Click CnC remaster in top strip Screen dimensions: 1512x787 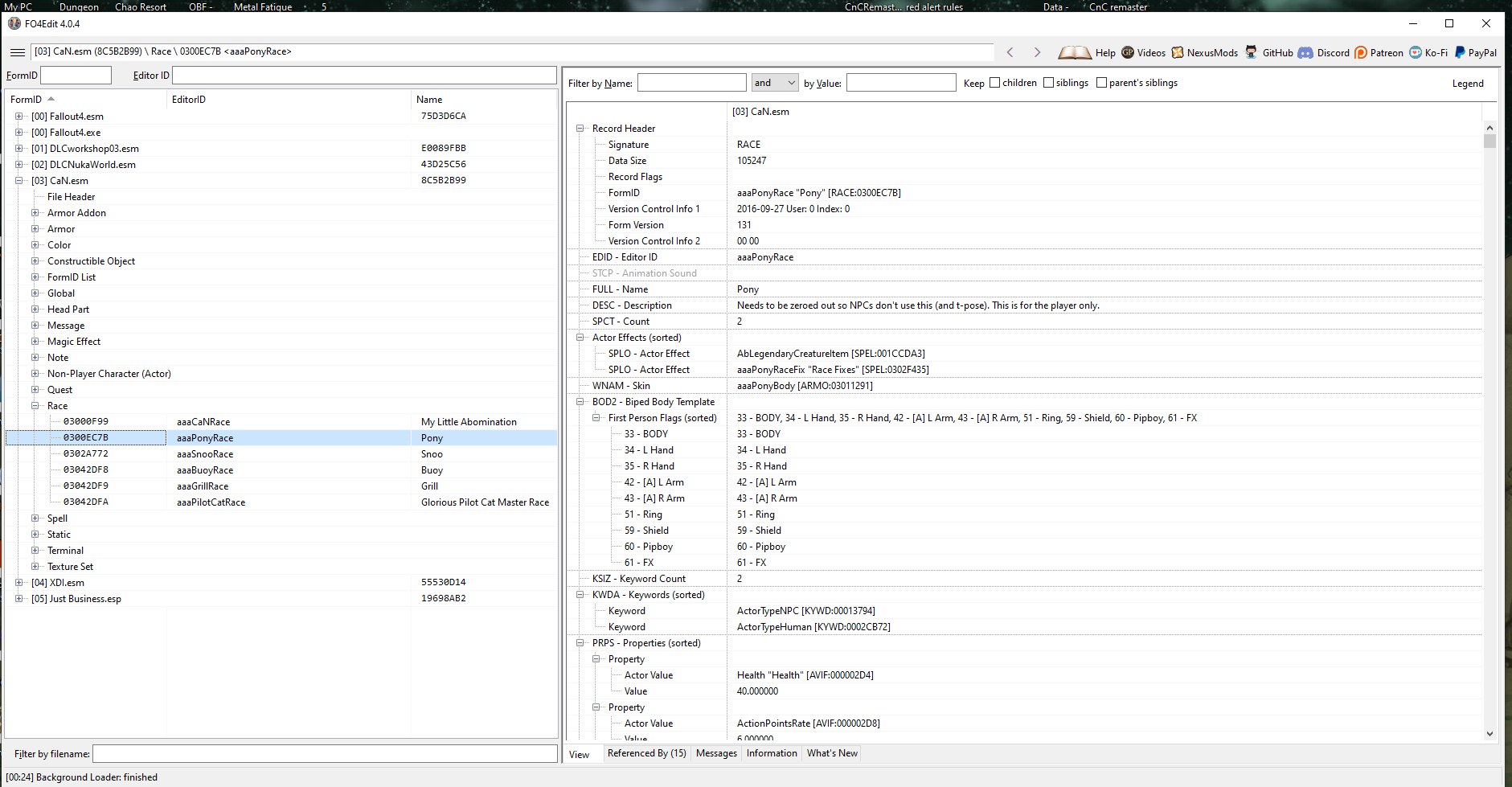coord(1118,6)
